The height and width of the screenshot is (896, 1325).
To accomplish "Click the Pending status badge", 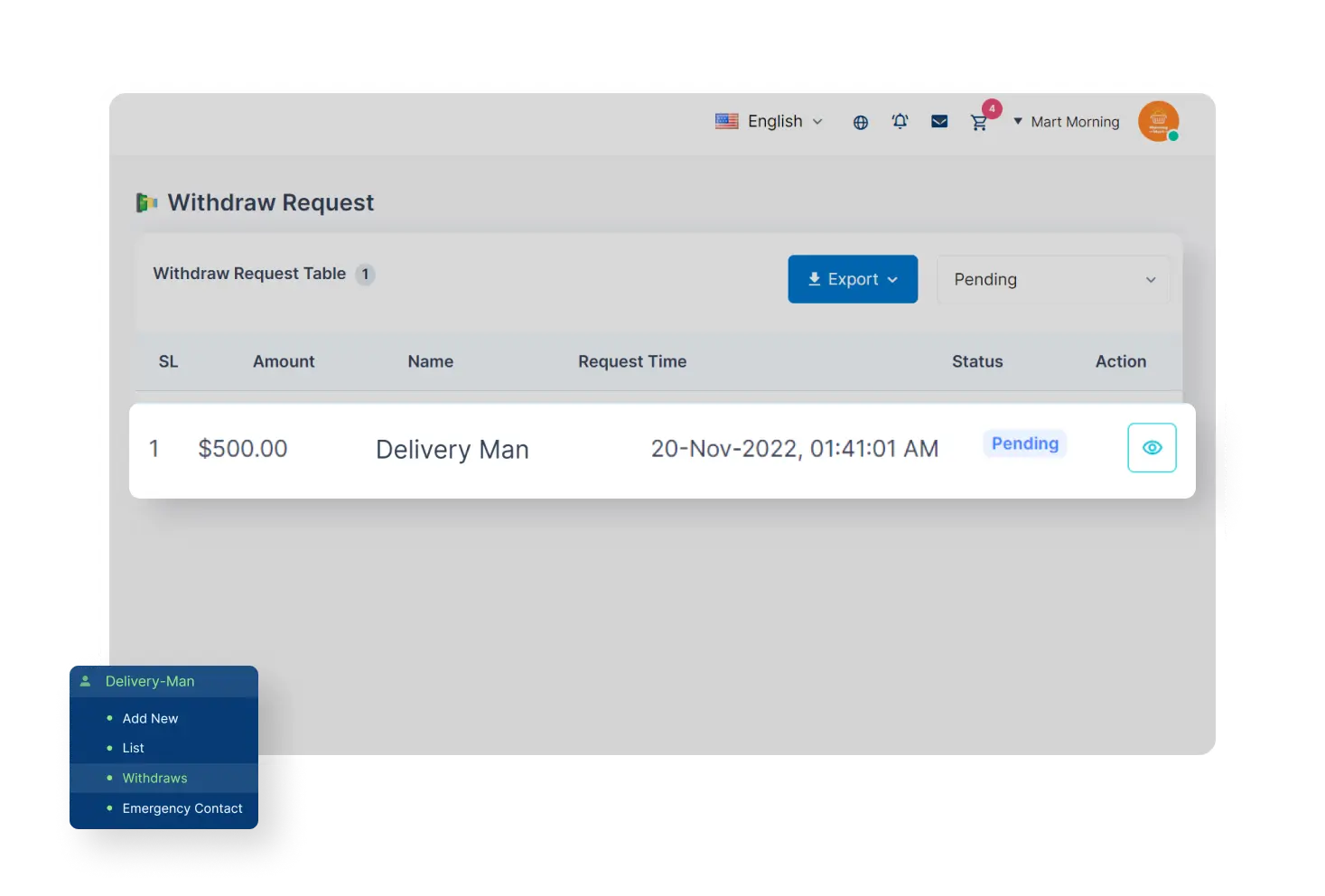I will (1024, 443).
